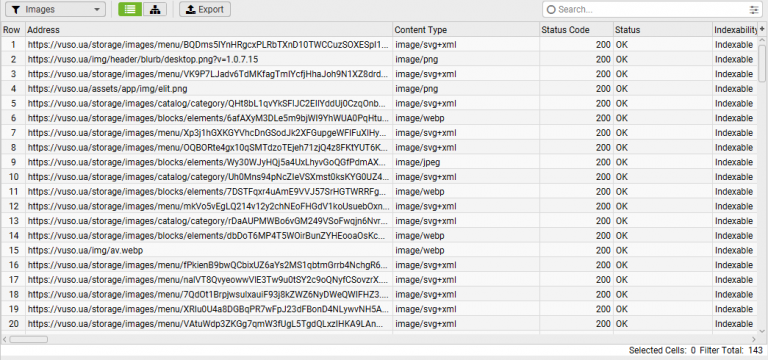Screen dimensions: 768x360
Task: Select the menu/Xp3j1hGXKGY address
Action: (209, 133)
